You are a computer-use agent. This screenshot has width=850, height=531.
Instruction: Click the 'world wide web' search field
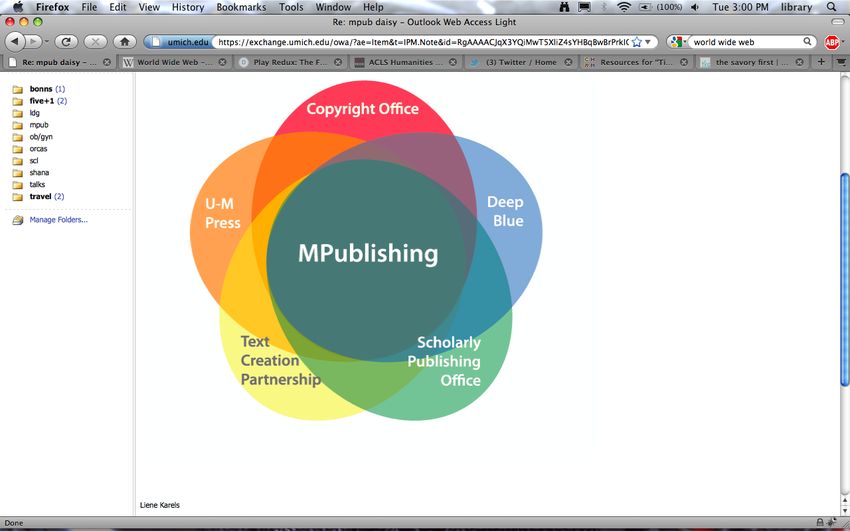tap(745, 42)
